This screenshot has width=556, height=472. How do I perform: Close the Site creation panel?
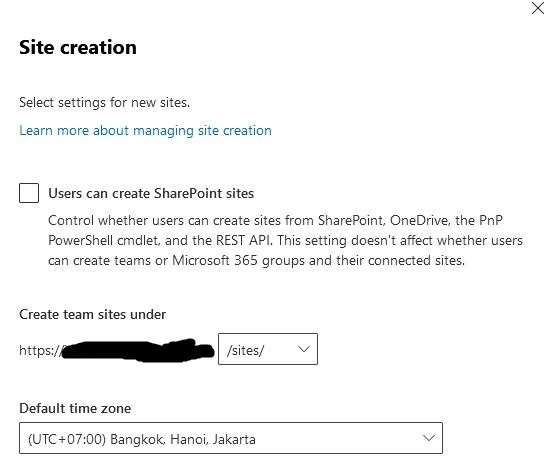point(538,8)
